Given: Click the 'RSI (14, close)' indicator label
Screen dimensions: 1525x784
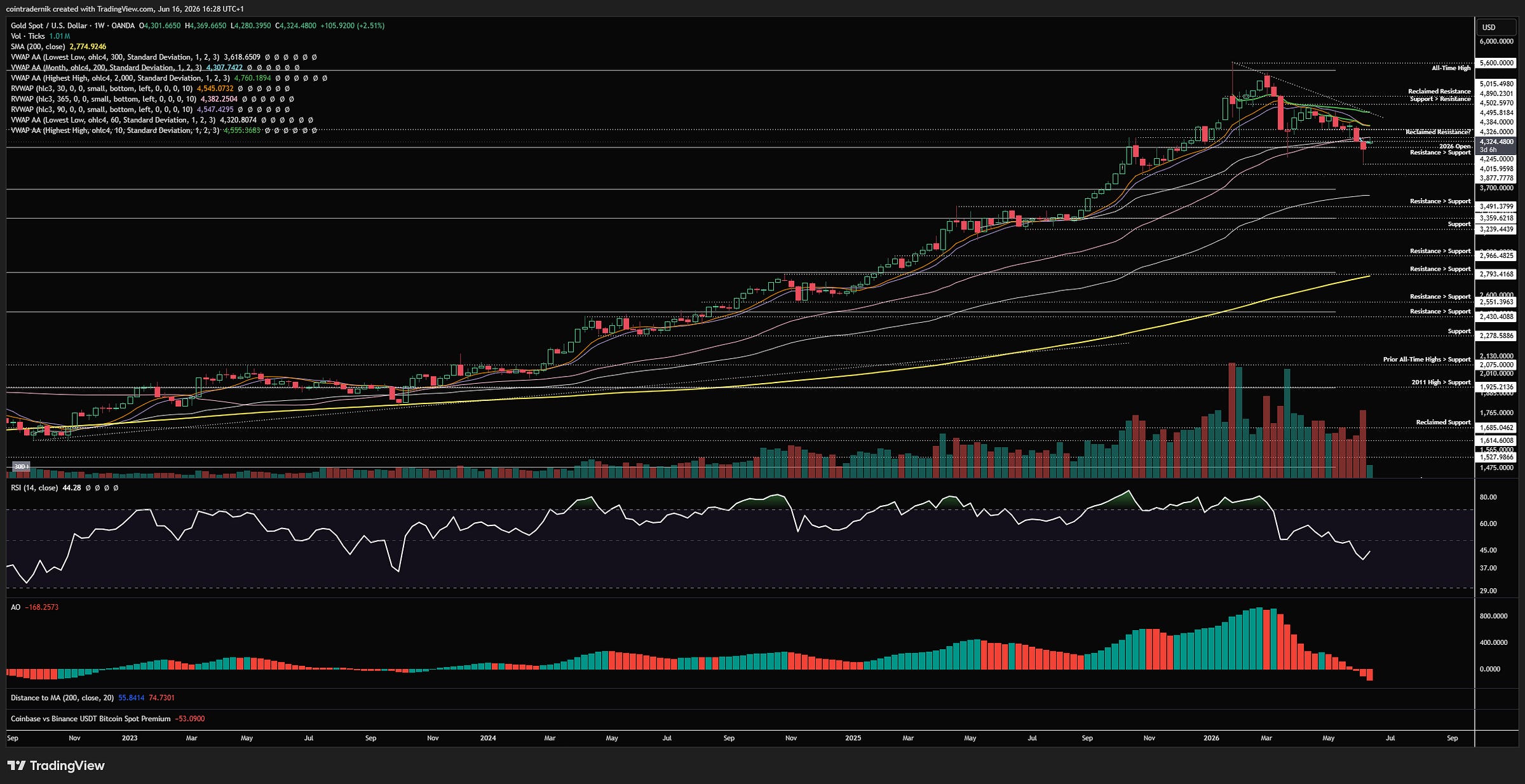Looking at the screenshot, I should (x=34, y=488).
